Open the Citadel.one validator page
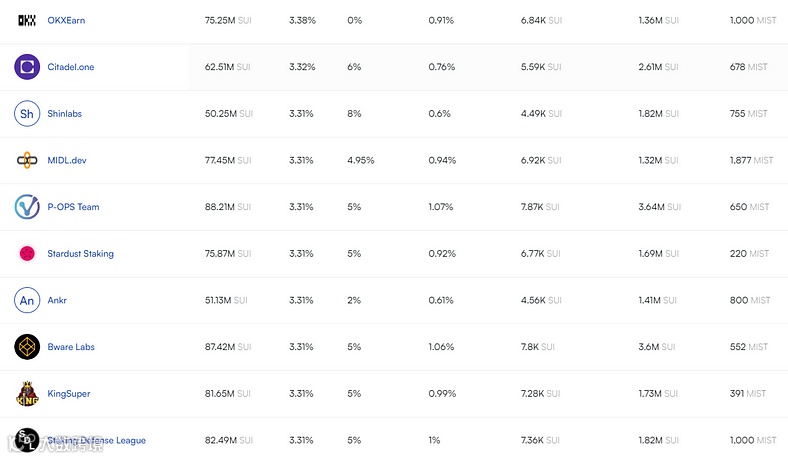Screen dimensions: 788x459 (71, 67)
